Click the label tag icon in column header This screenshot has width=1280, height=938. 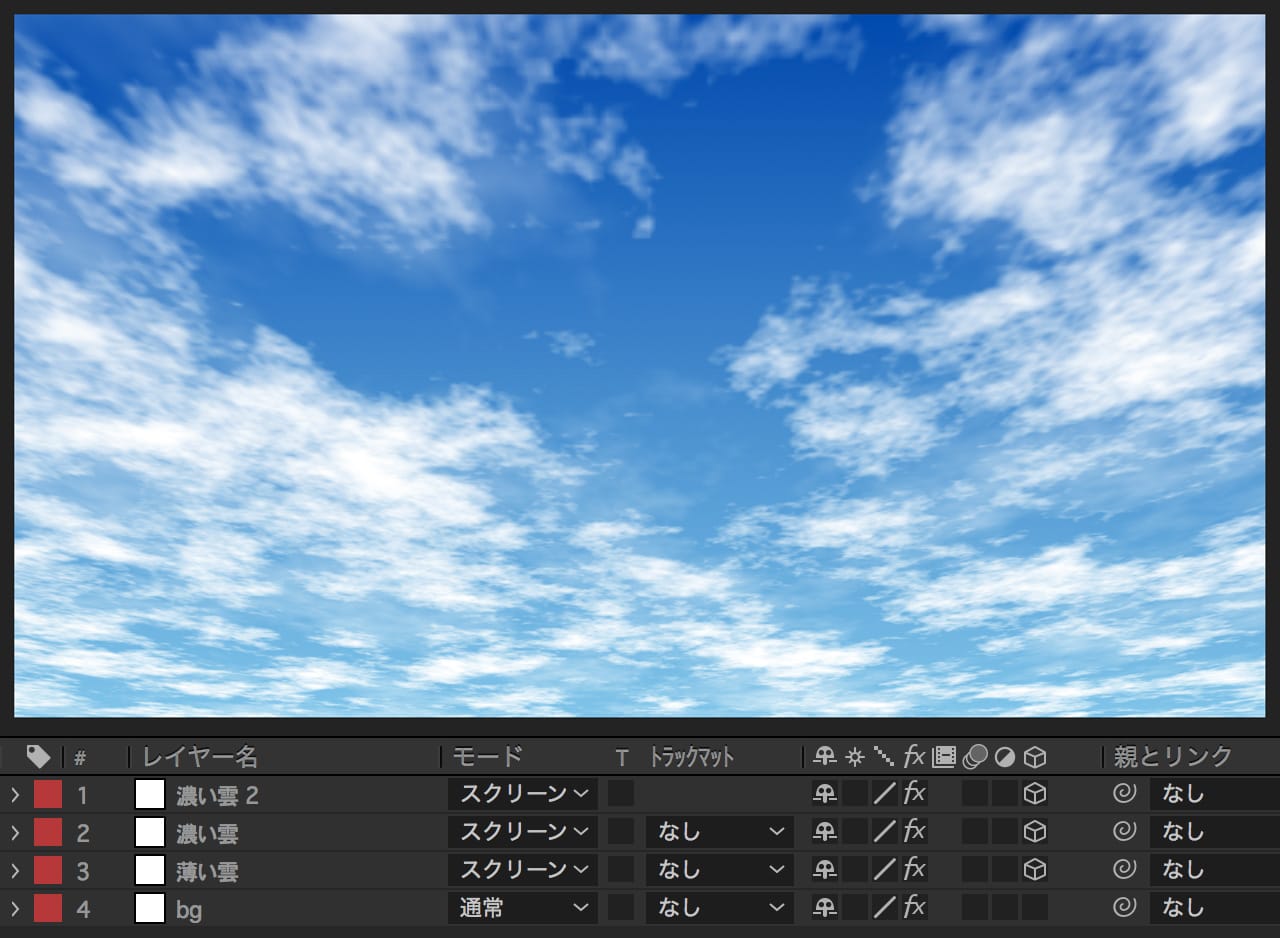tap(39, 757)
